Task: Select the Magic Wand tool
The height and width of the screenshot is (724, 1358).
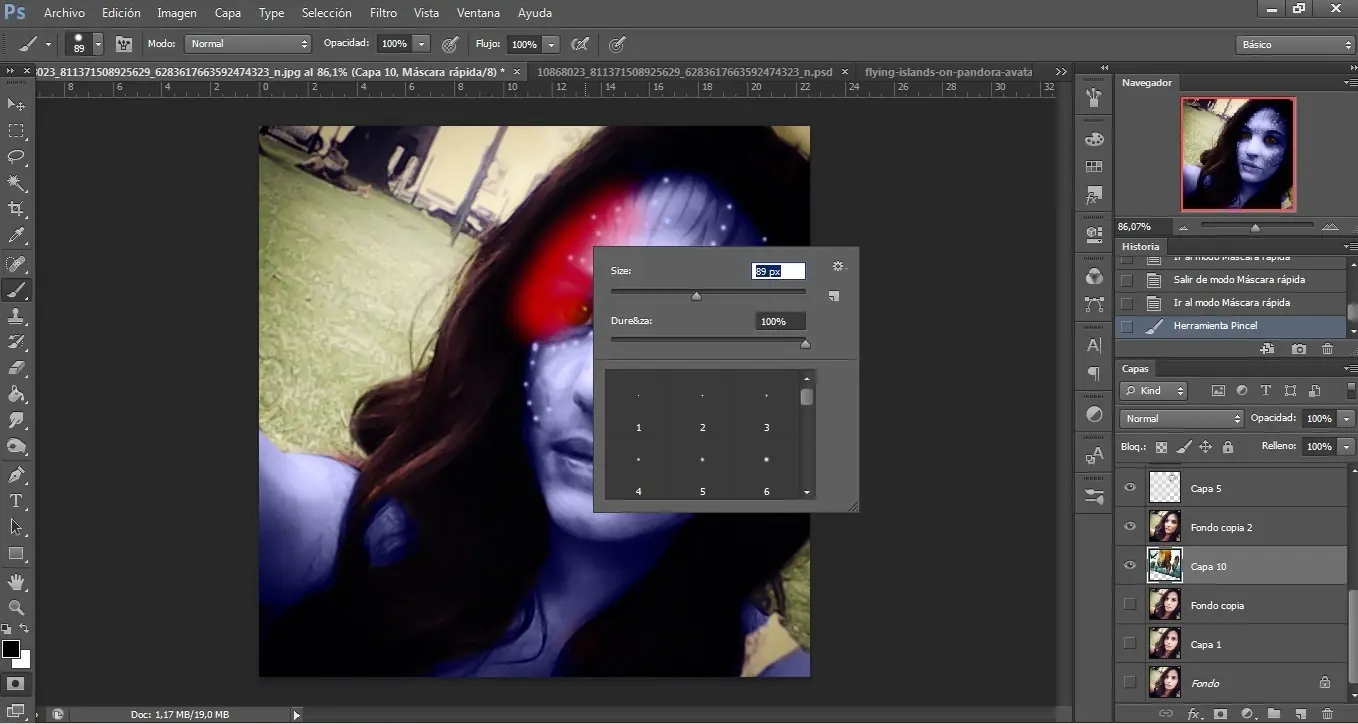Action: coord(16,183)
